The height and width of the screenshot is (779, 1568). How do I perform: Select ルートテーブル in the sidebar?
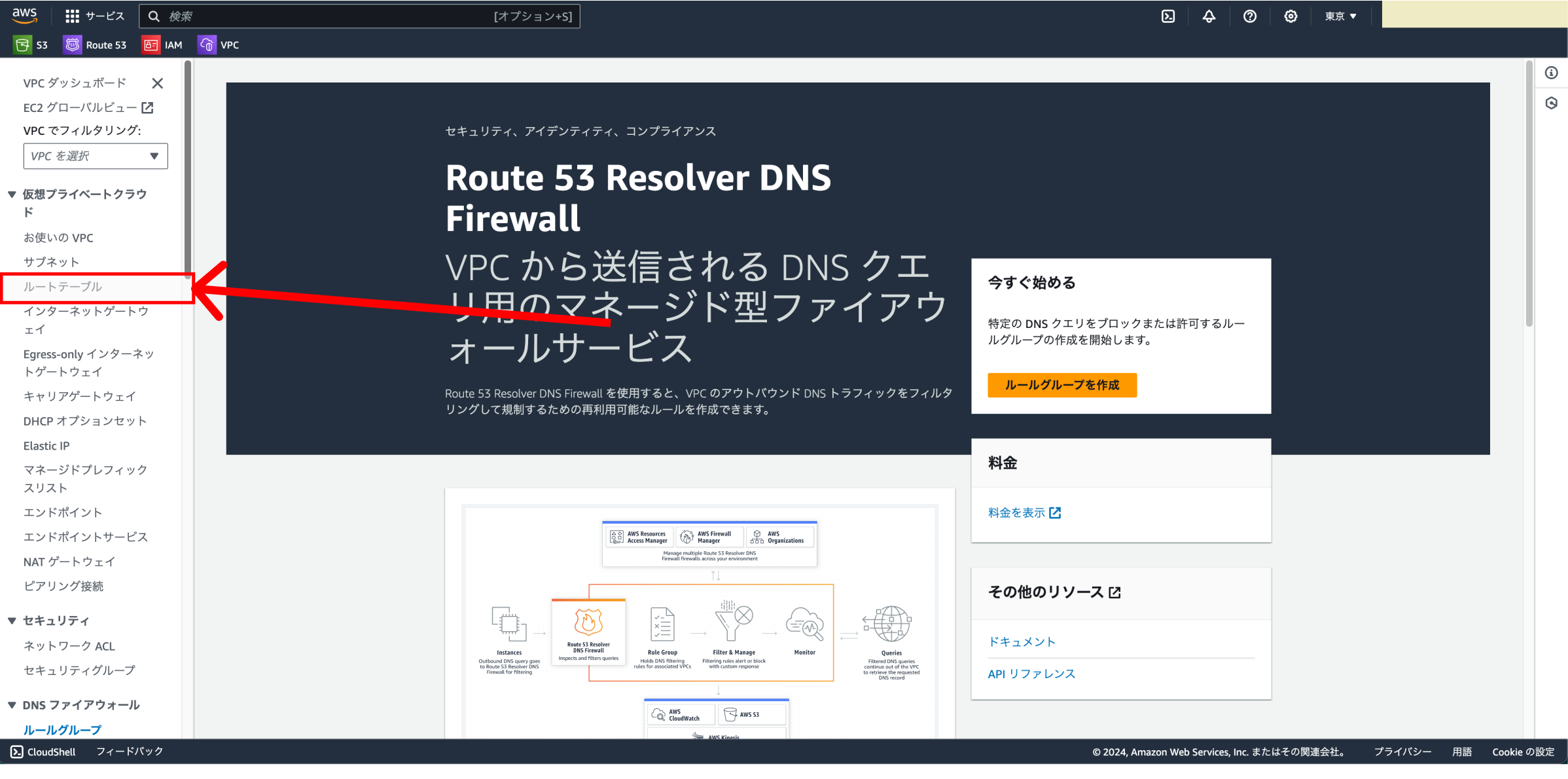pyautogui.click(x=62, y=286)
